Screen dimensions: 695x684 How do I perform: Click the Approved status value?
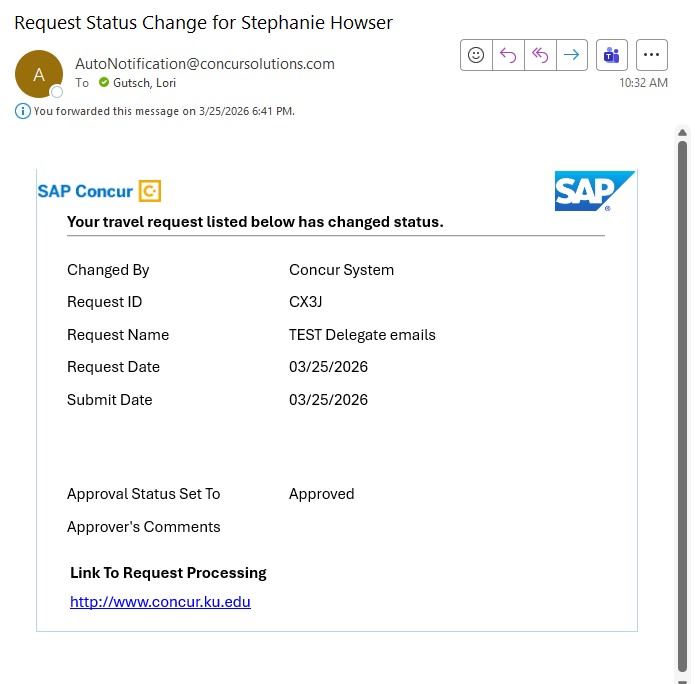coord(321,494)
